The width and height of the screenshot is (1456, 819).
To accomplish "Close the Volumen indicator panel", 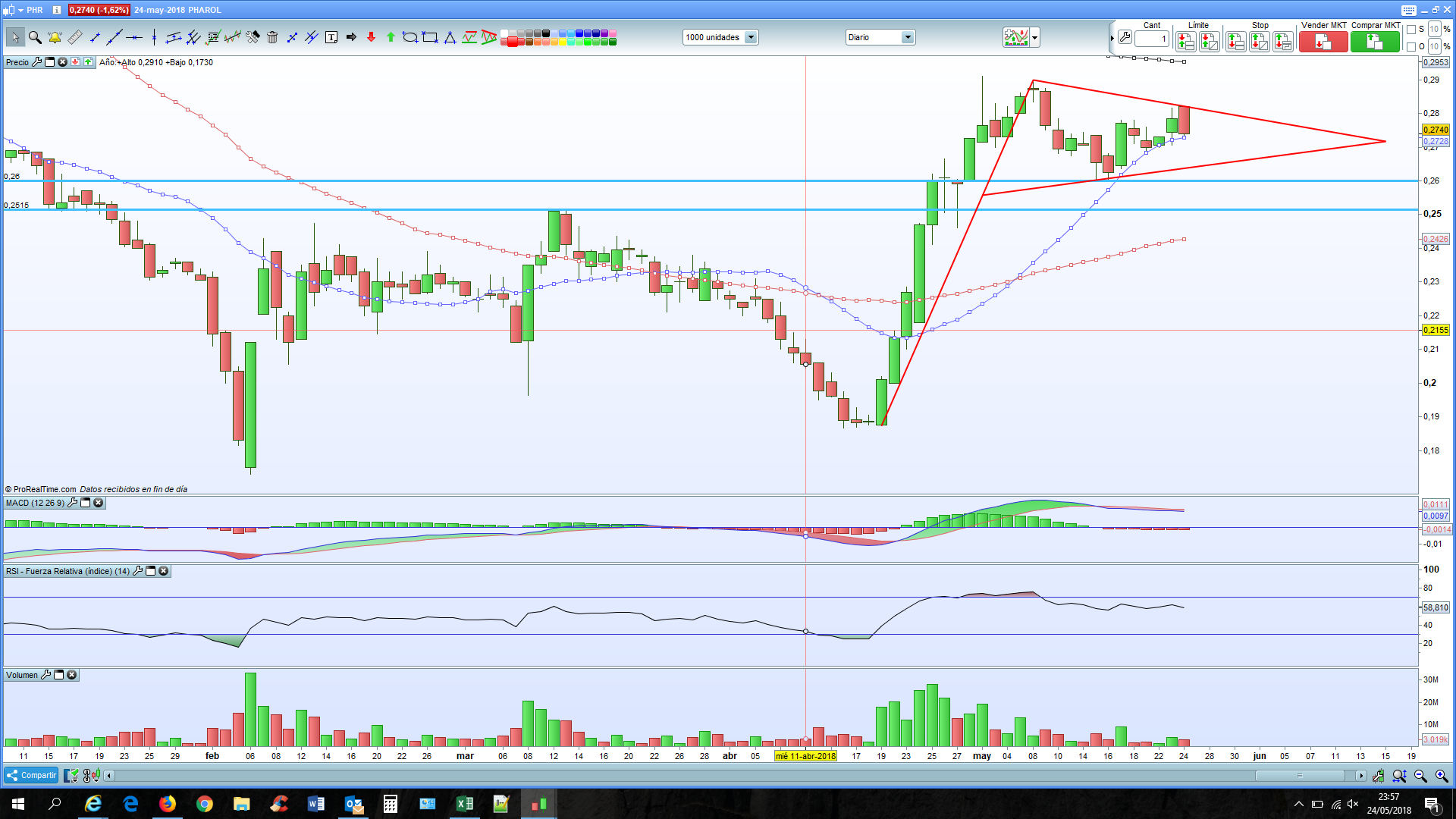I will coord(72,675).
